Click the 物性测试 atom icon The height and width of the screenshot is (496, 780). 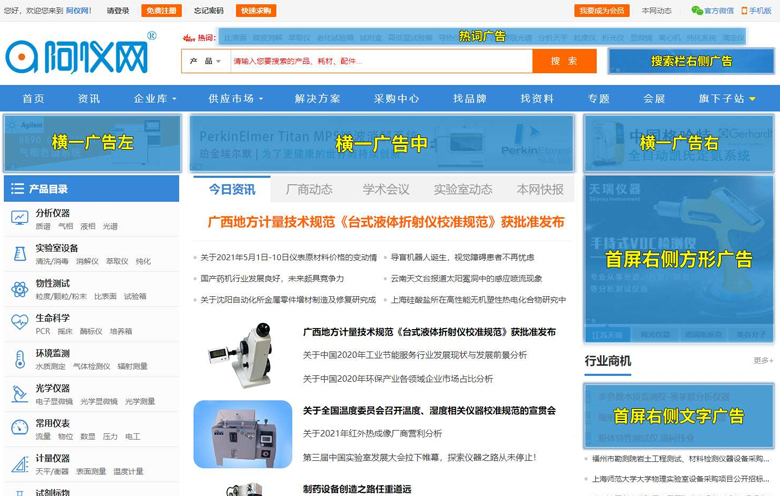pyautogui.click(x=19, y=289)
